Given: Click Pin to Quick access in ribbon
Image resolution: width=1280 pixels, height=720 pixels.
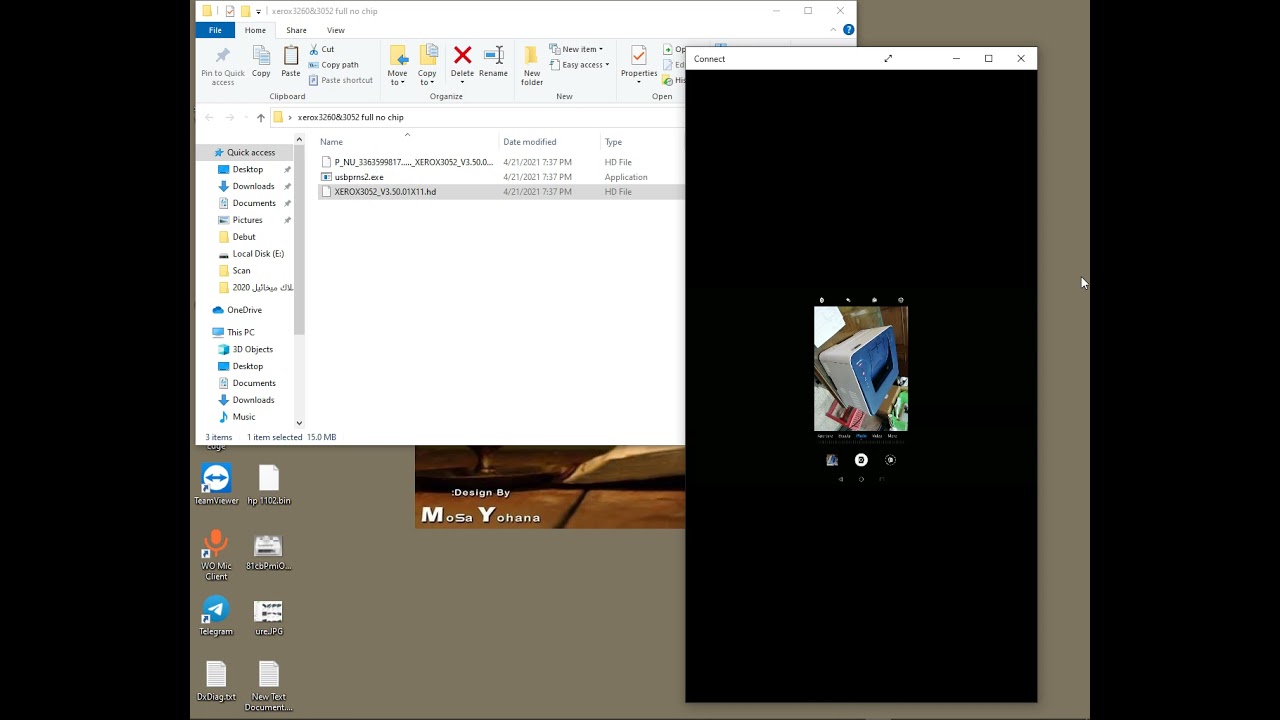Looking at the screenshot, I should (222, 65).
